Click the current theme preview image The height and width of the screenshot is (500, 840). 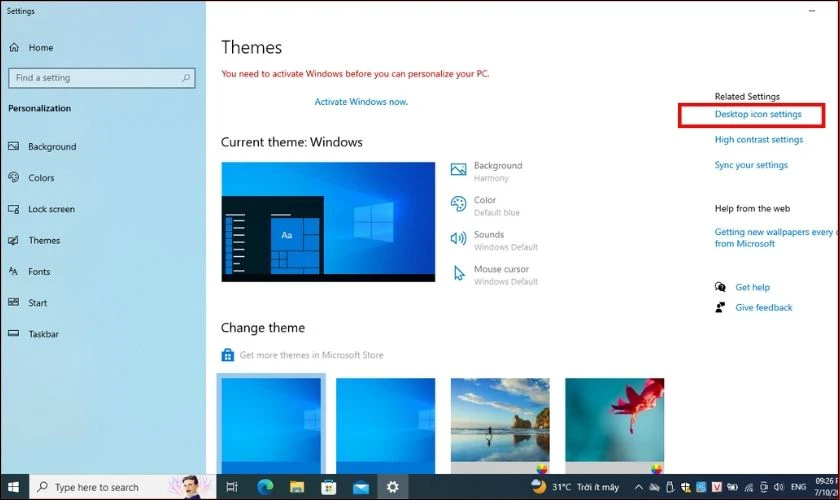pos(328,222)
